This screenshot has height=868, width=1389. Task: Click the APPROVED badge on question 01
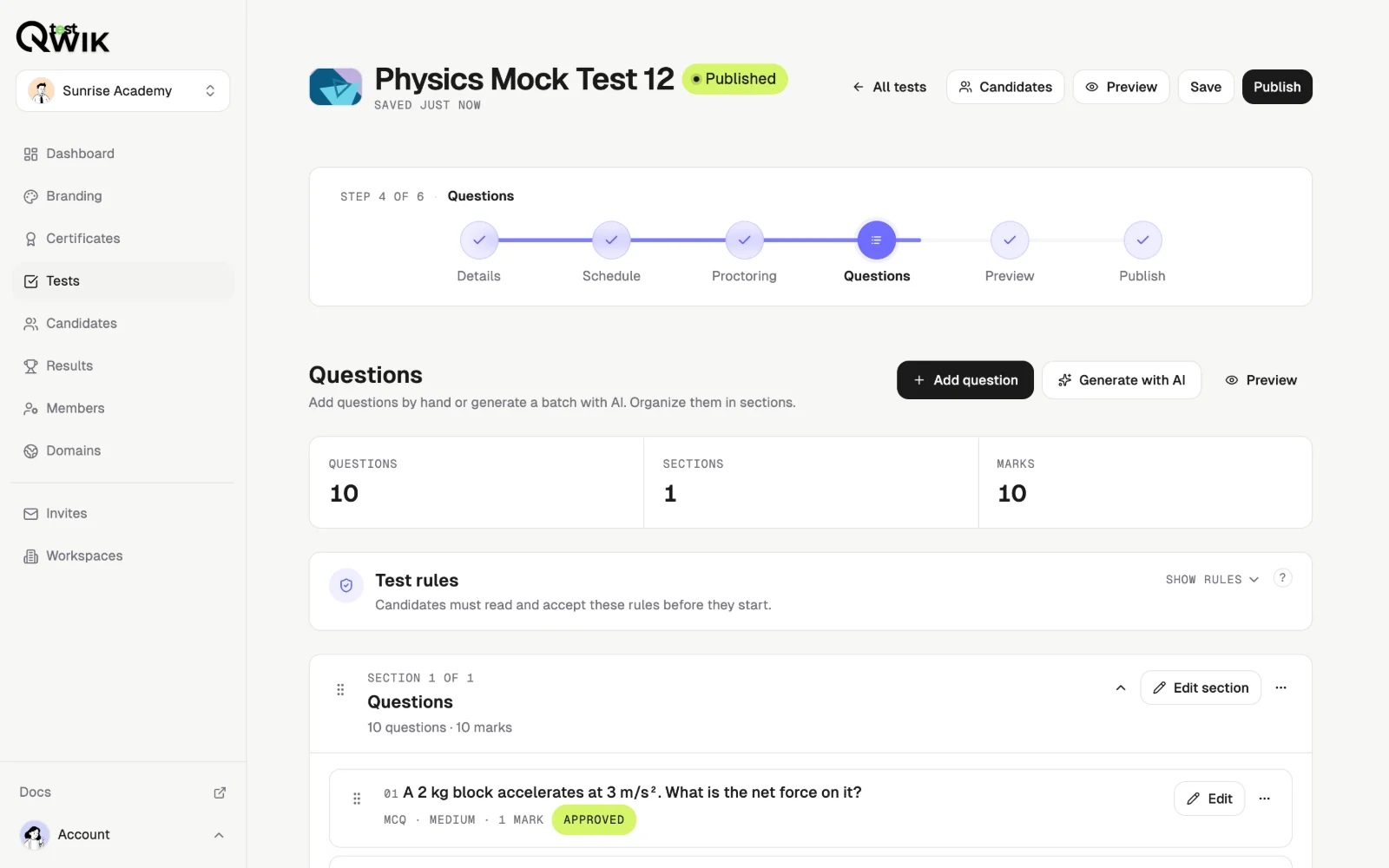(x=594, y=820)
